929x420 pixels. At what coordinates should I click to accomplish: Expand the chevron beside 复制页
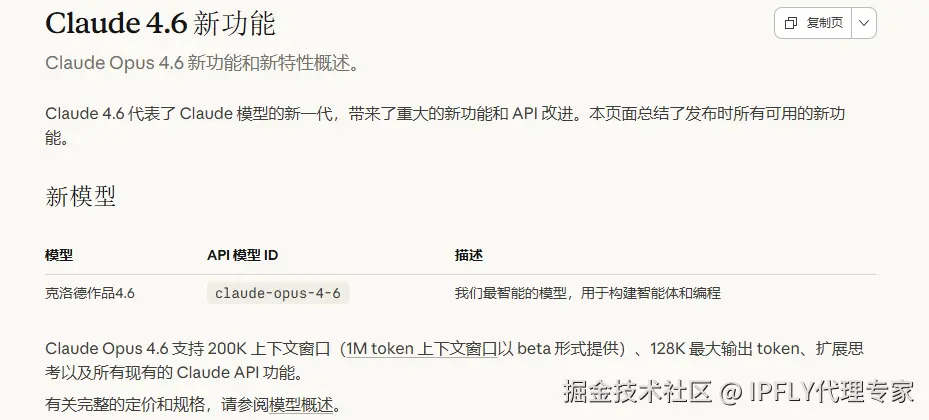click(x=863, y=23)
